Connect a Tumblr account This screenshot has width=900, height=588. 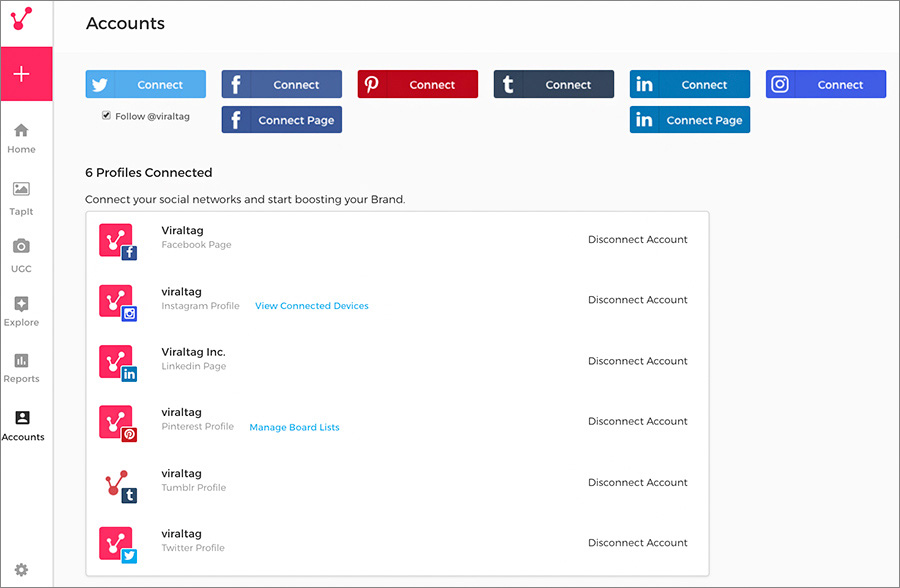(554, 84)
